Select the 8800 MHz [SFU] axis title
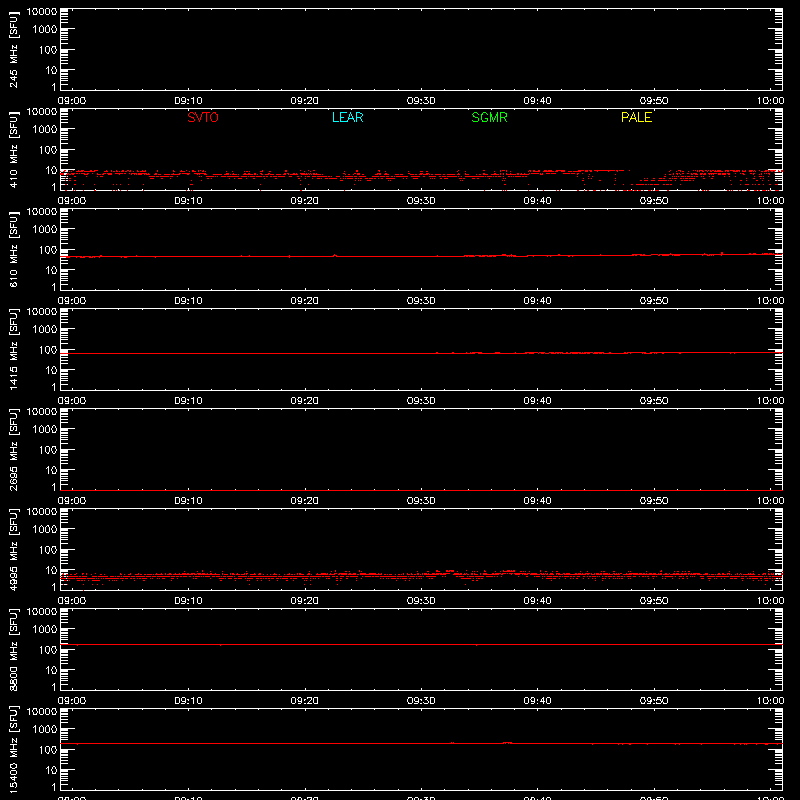This screenshot has height=800, width=800. [x=13, y=649]
